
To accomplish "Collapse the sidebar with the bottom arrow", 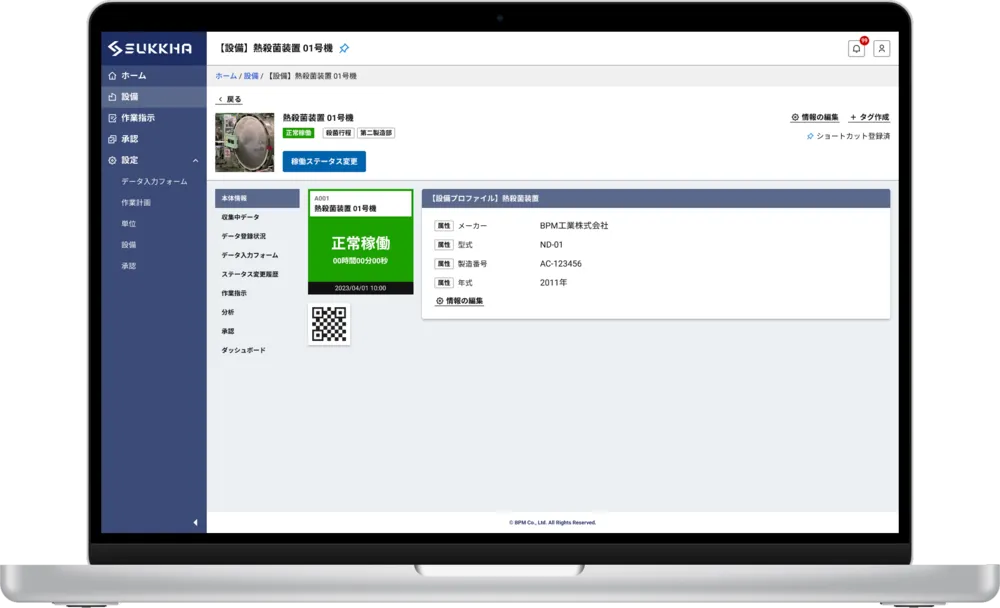I will [195, 523].
